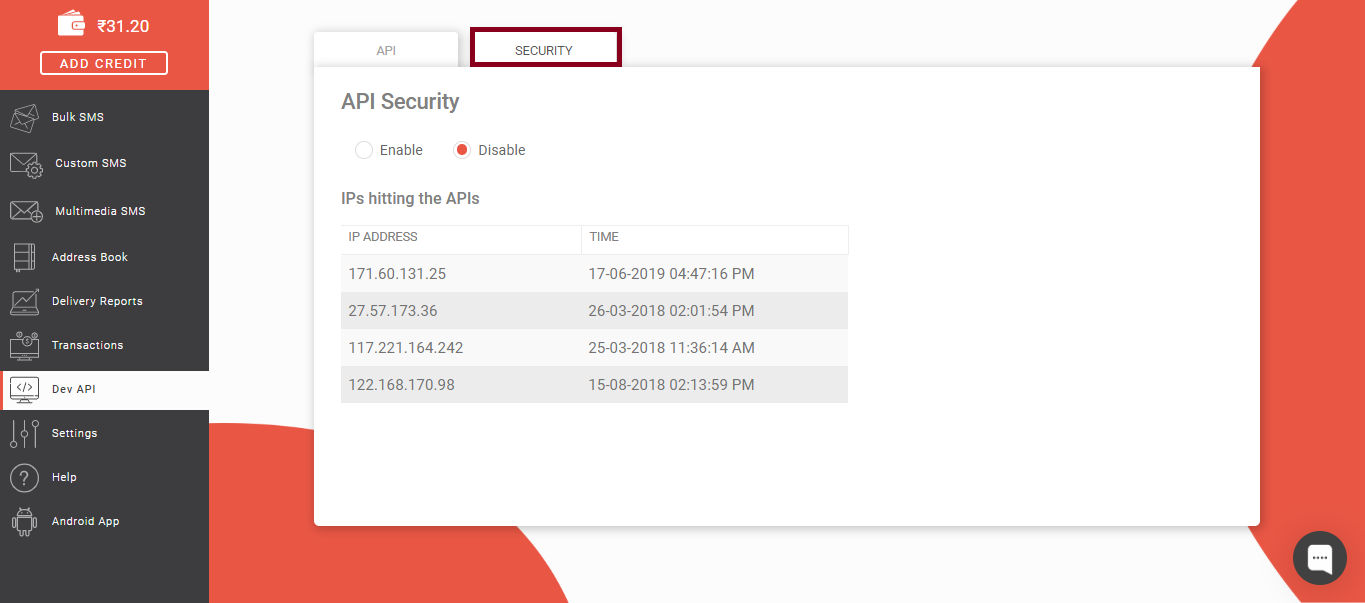Click timestamp 26-03-2018 02:01:54 PM
Image resolution: width=1365 pixels, height=603 pixels.
pyautogui.click(x=672, y=311)
